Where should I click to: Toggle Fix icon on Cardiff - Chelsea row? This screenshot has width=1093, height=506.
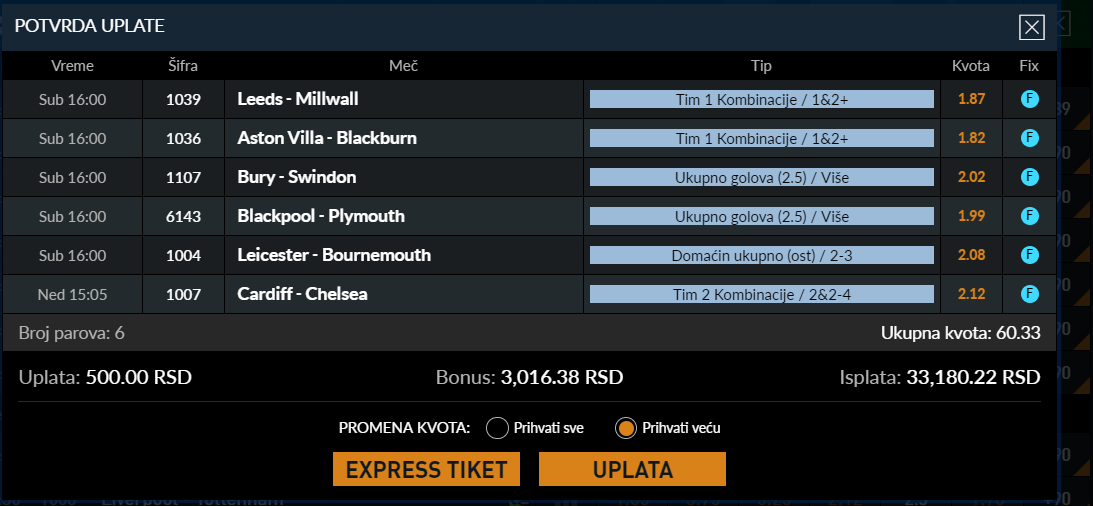pos(1030,294)
